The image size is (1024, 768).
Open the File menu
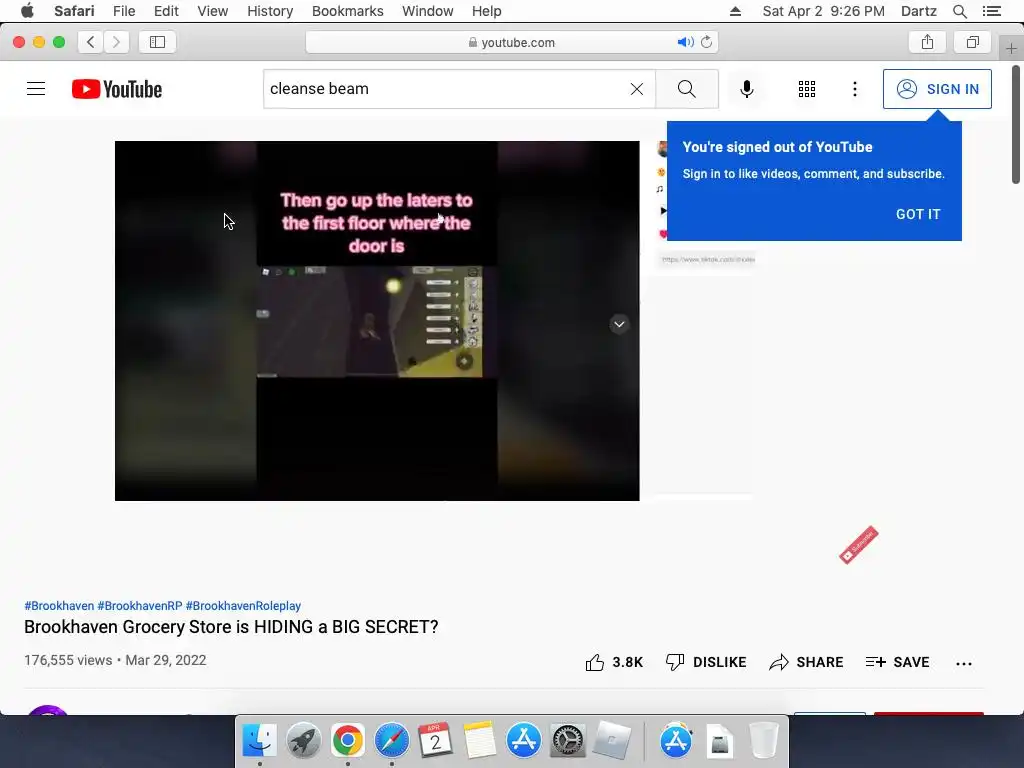coord(123,11)
